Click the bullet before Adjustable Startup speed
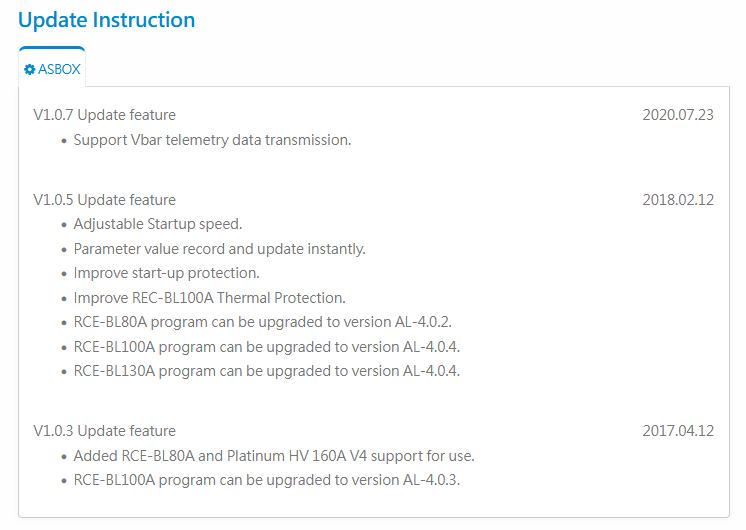 coord(64,225)
